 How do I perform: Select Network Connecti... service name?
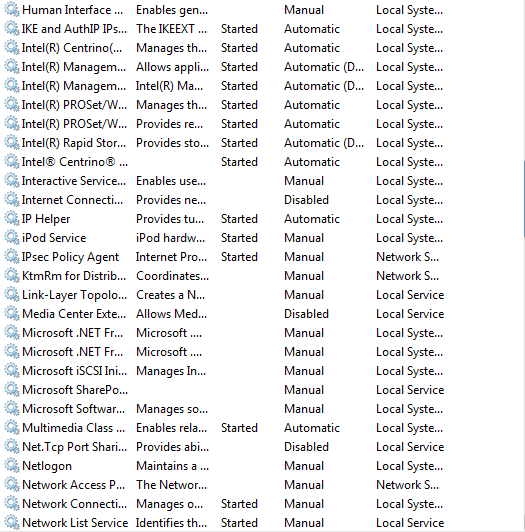click(74, 504)
